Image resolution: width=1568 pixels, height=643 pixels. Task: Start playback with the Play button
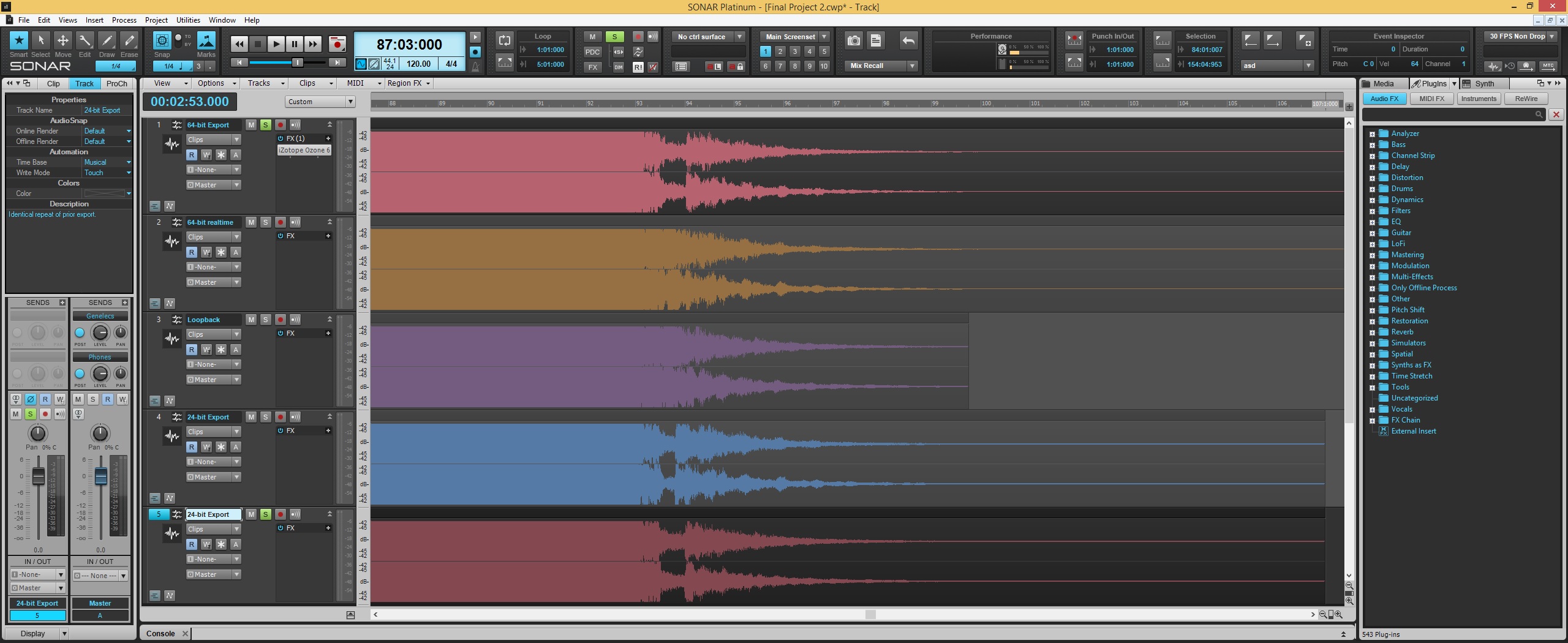[276, 44]
